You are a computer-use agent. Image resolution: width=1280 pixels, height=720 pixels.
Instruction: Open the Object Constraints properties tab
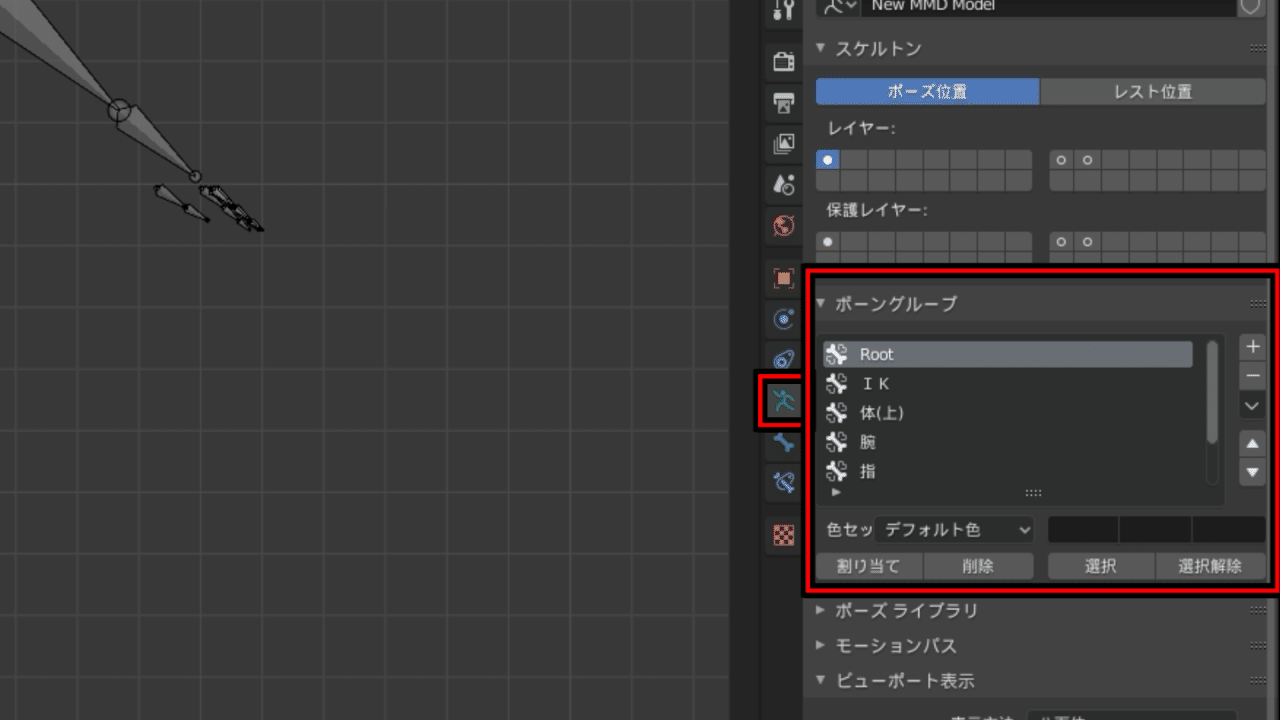coord(784,360)
